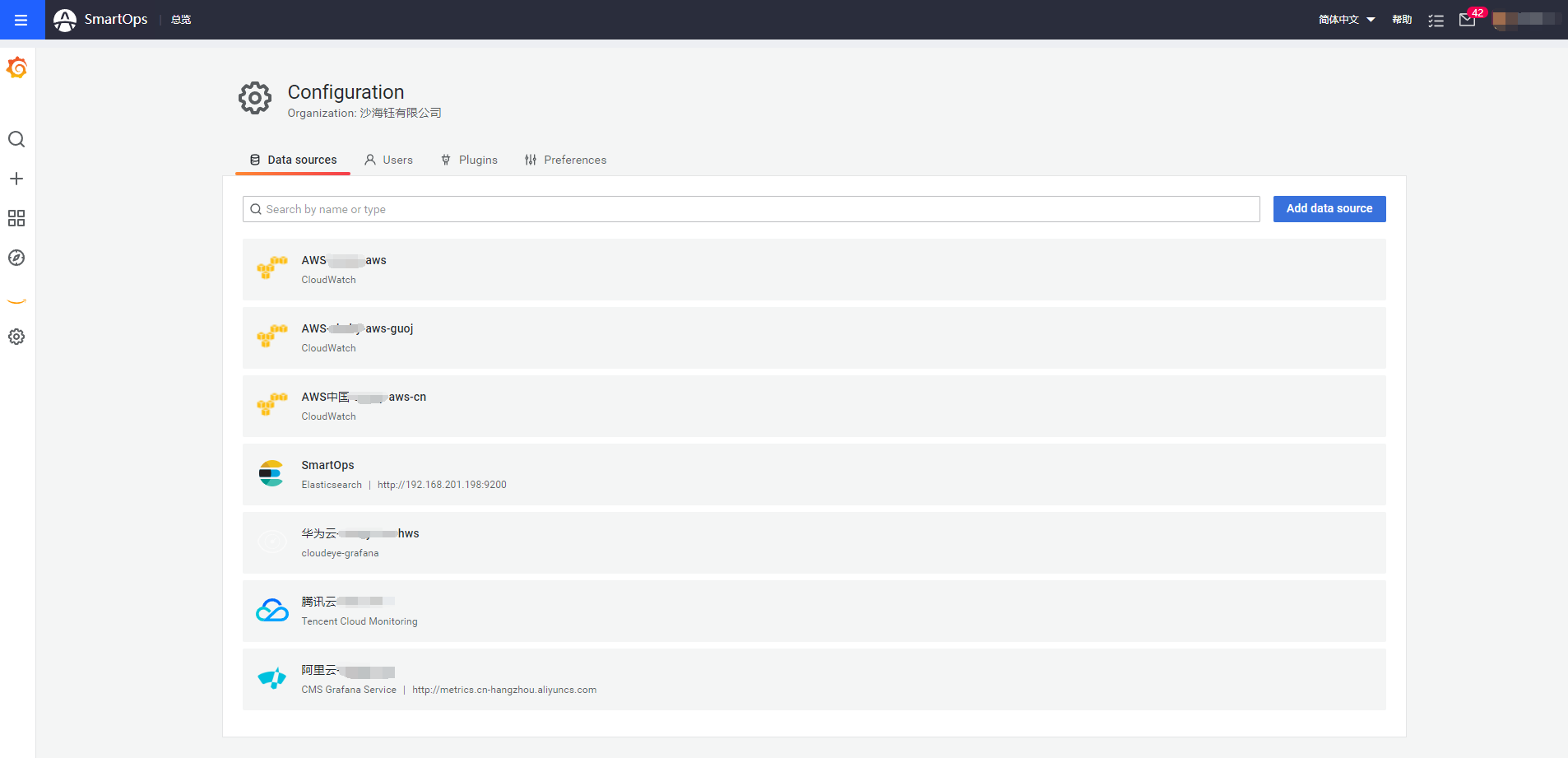The height and width of the screenshot is (758, 1568).
Task: Click the Tencent Cloud icon
Action: pyautogui.click(x=272, y=611)
